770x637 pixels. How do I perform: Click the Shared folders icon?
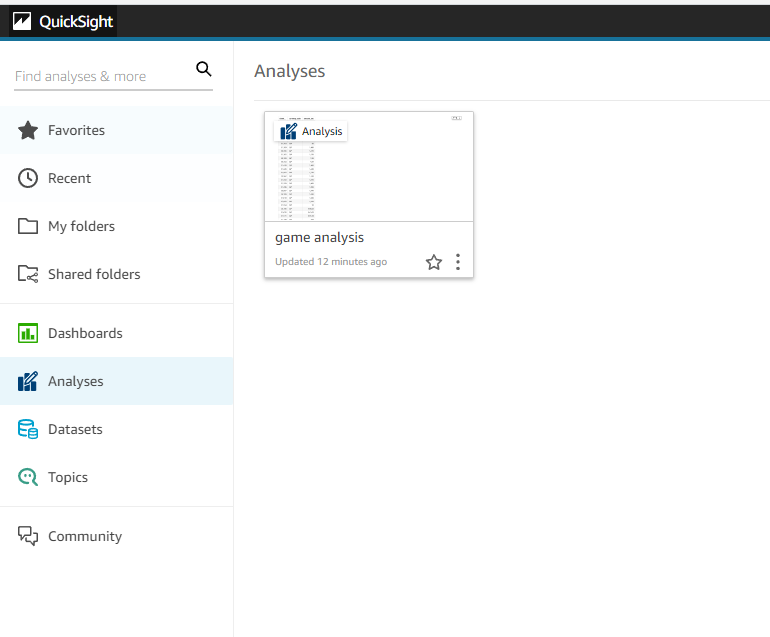(28, 274)
